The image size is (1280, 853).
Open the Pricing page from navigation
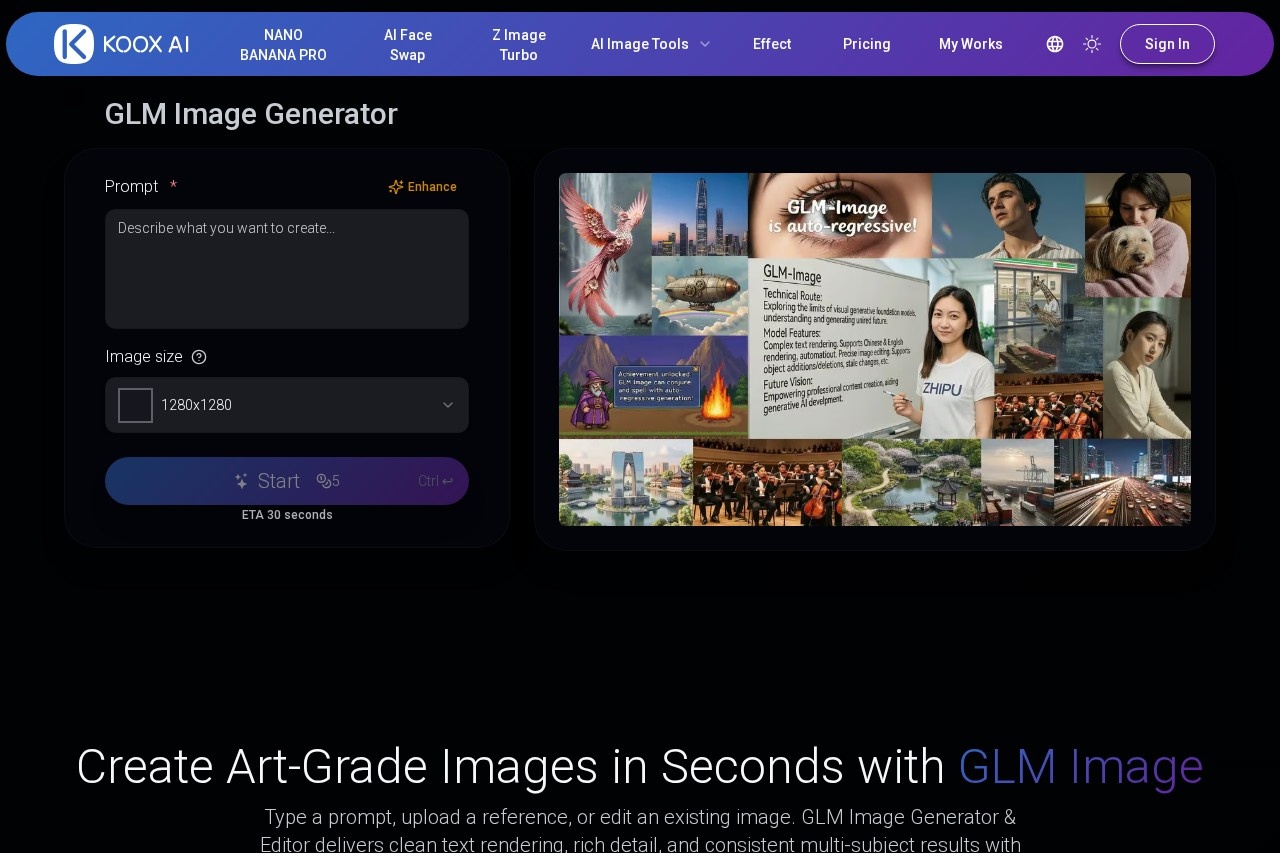[x=866, y=44]
